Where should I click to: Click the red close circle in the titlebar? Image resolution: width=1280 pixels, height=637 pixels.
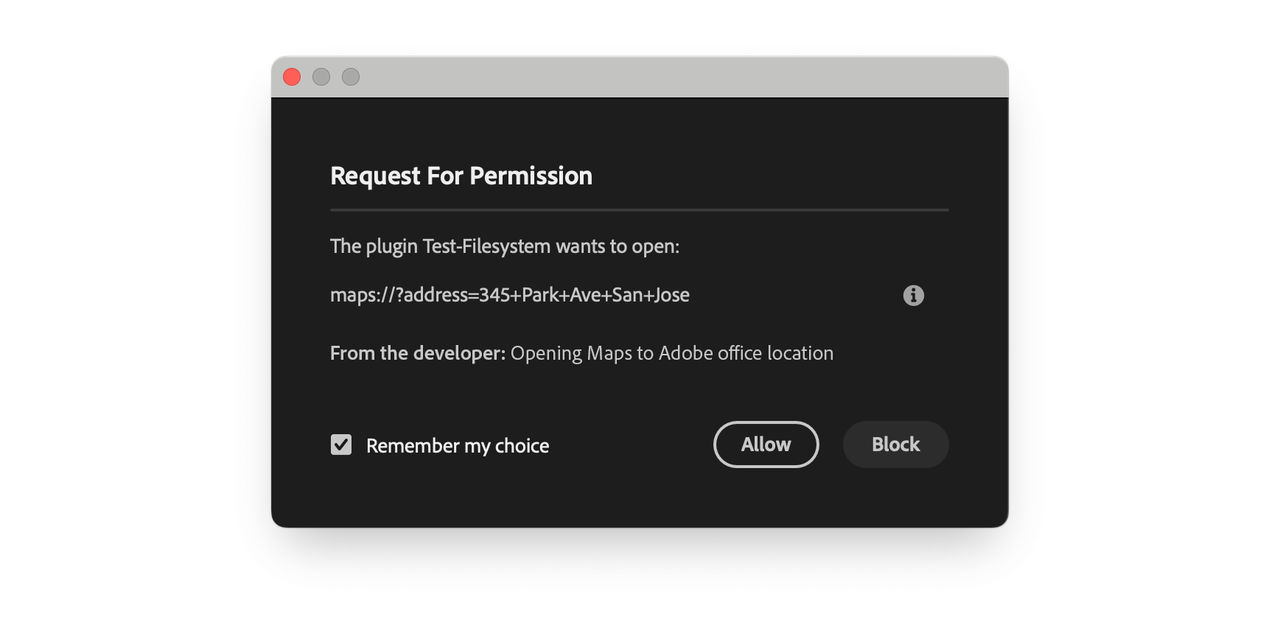(x=291, y=76)
